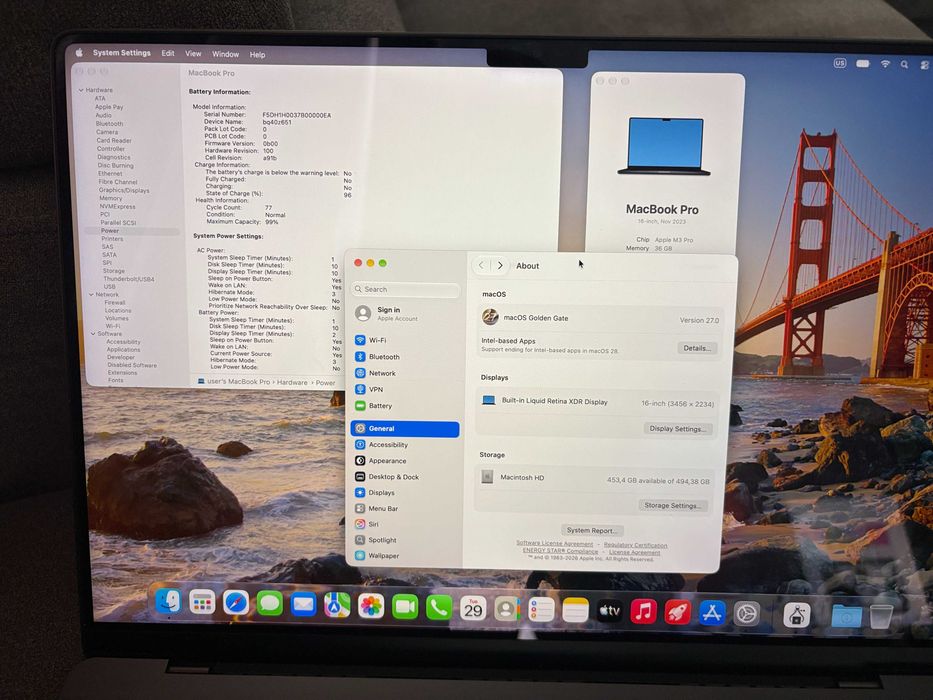Open Photos app in the Dock
This screenshot has width=933, height=700.
point(371,607)
